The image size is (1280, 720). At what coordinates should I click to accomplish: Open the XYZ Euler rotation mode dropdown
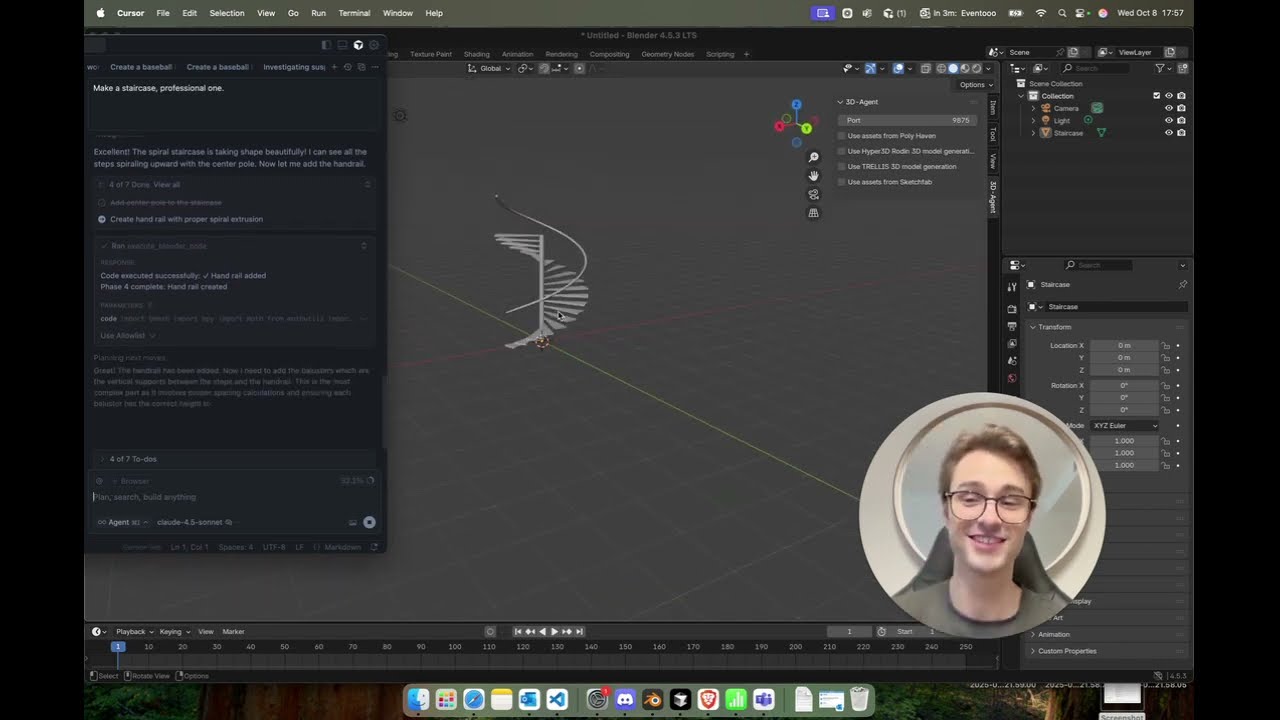[1125, 426]
